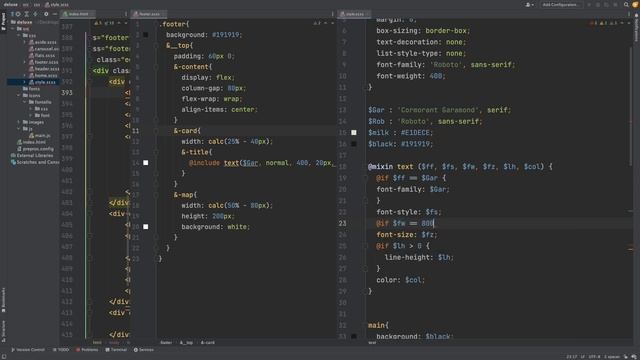Click the IDE update icon in the top-right corner
Image resolution: width=640 pixels, height=360 pixels.
tap(635, 4)
